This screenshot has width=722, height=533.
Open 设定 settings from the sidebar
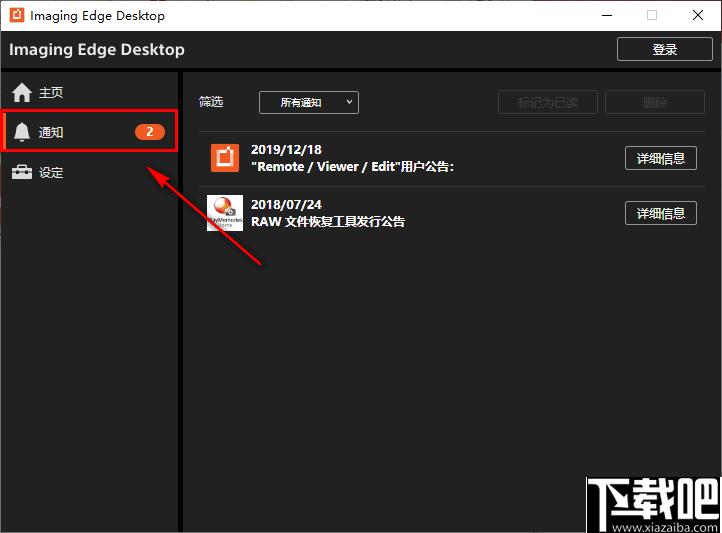tap(89, 173)
